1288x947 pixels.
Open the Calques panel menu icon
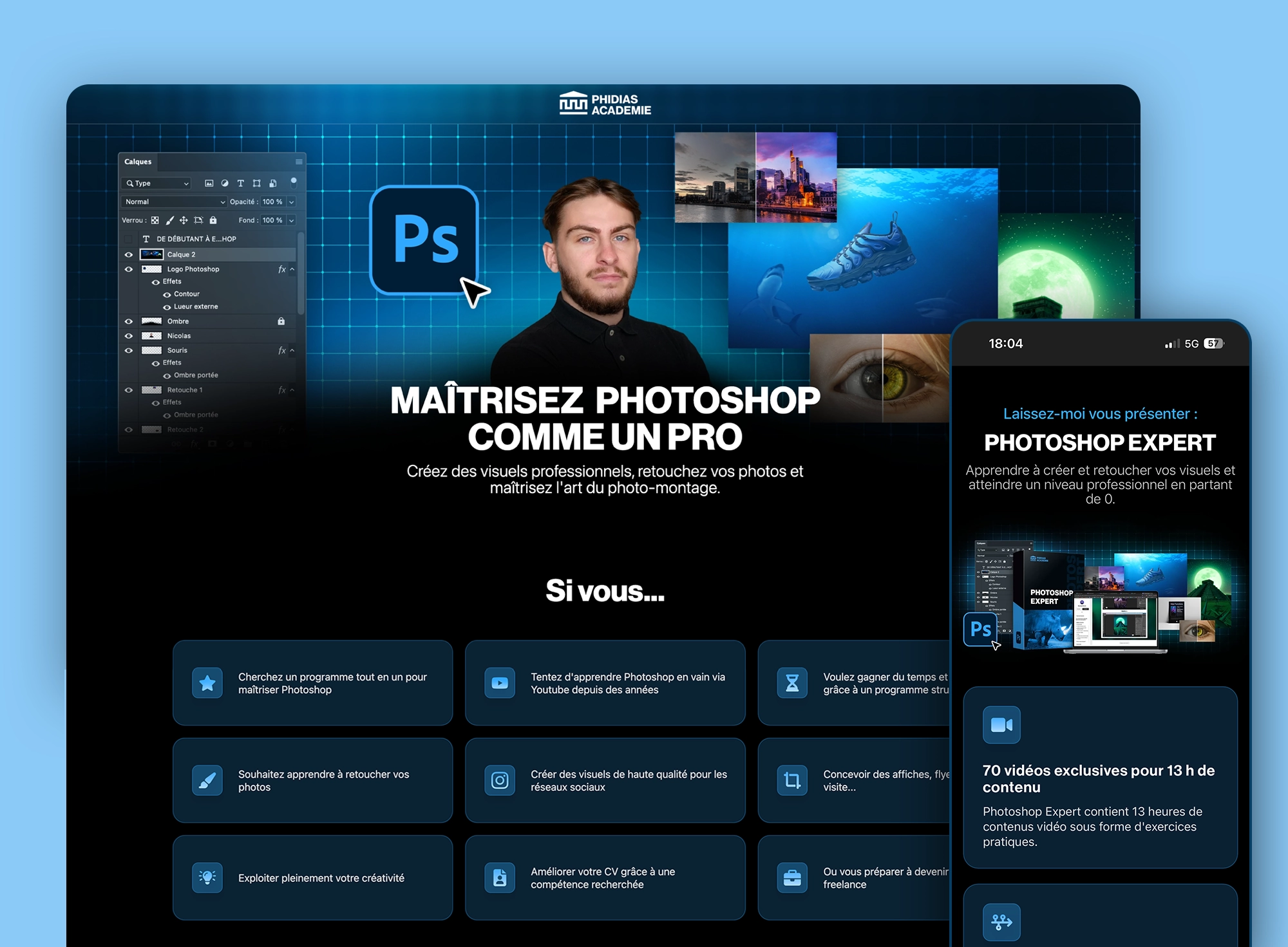[299, 162]
